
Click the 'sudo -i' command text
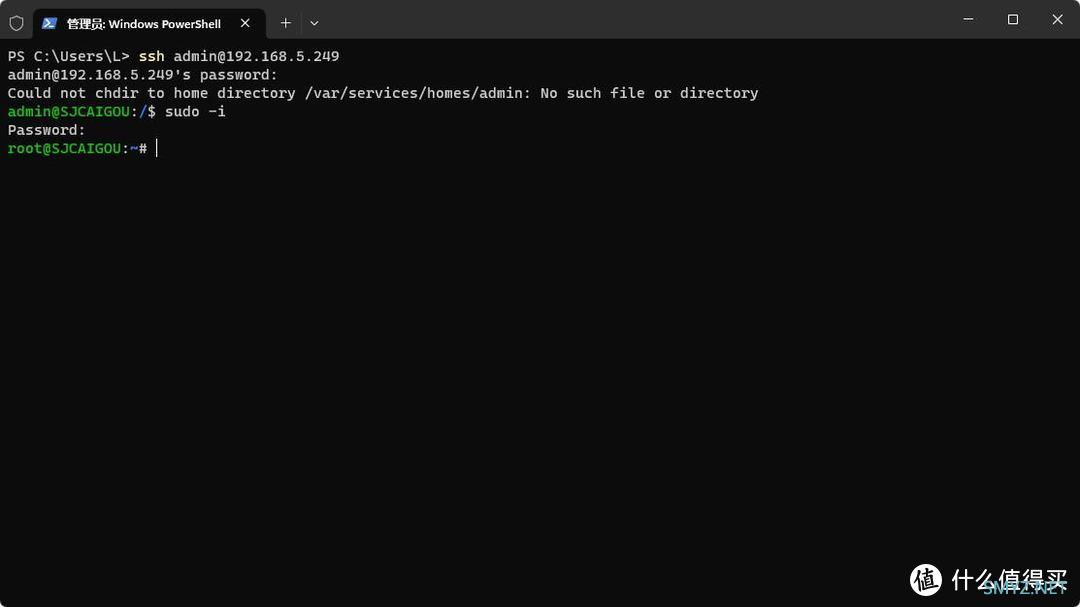[x=195, y=112]
